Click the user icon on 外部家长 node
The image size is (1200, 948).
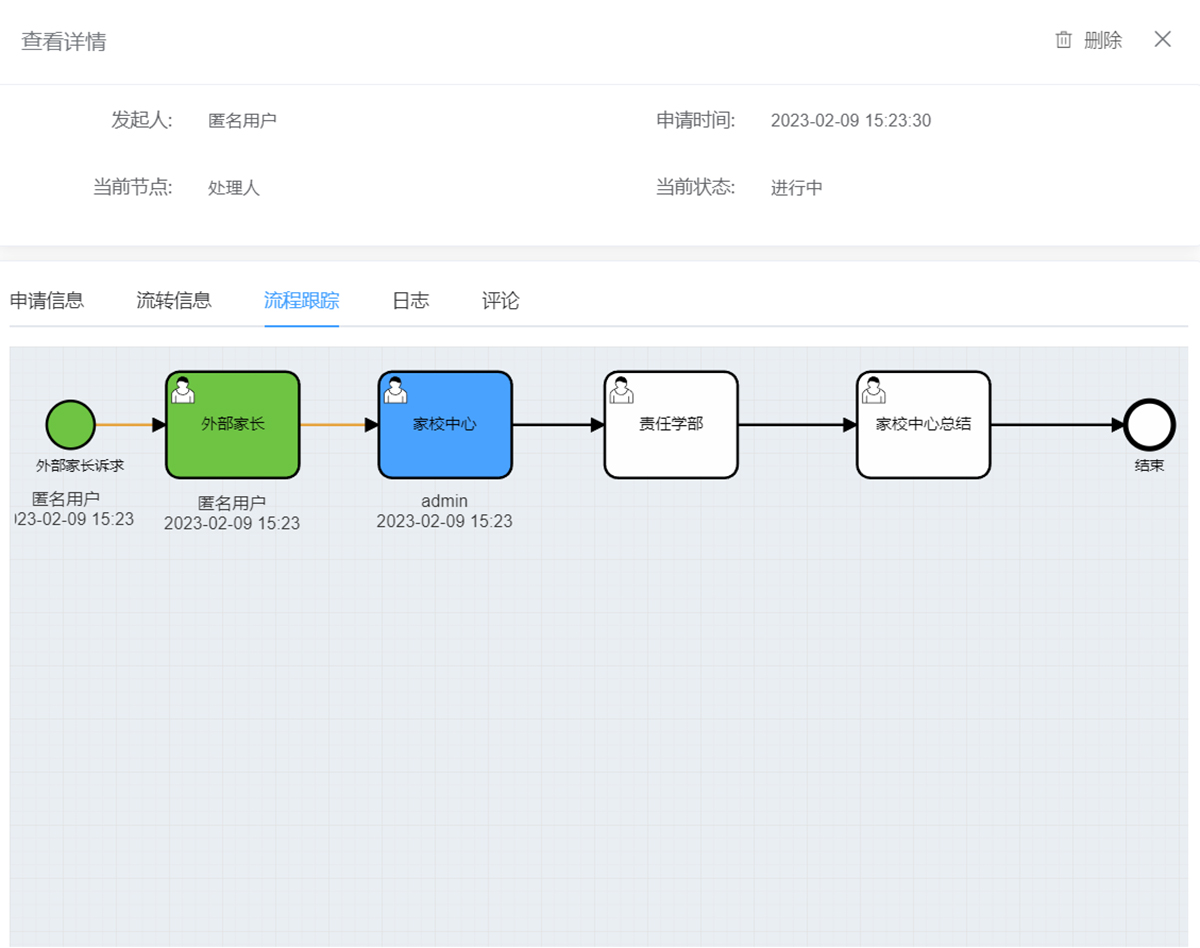pos(183,389)
